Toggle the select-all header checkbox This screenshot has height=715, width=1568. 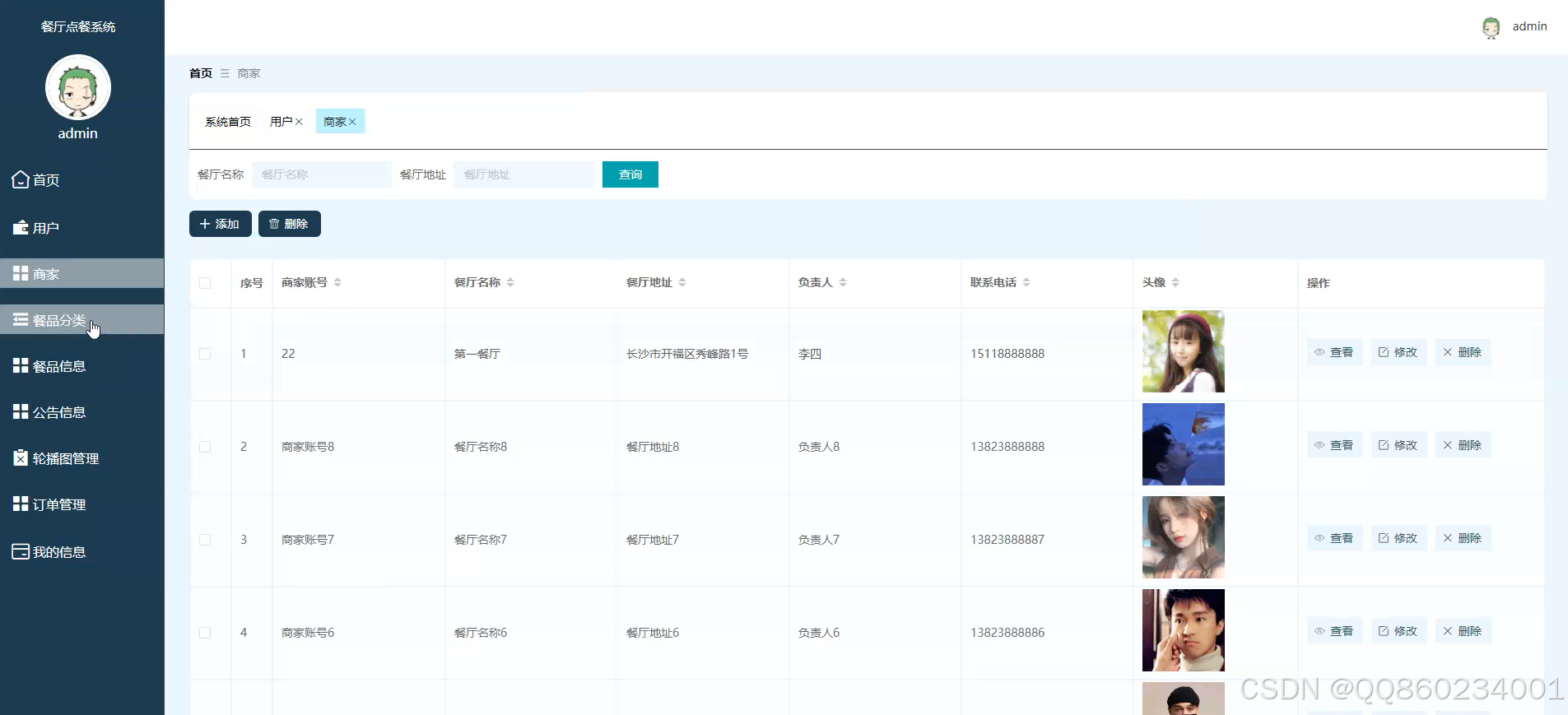[205, 283]
